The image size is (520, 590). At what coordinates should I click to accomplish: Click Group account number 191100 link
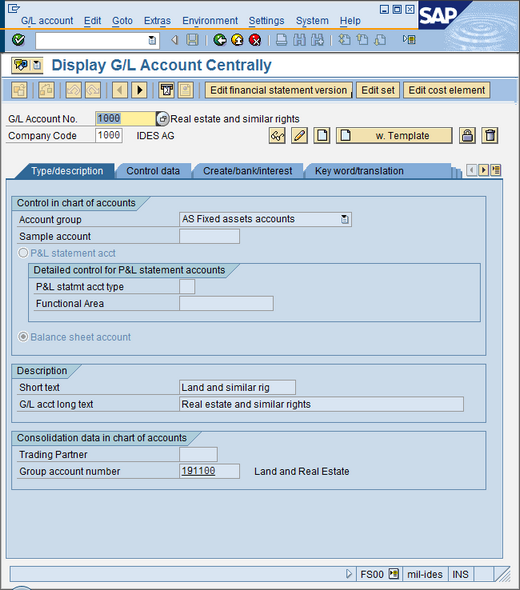click(x=199, y=471)
